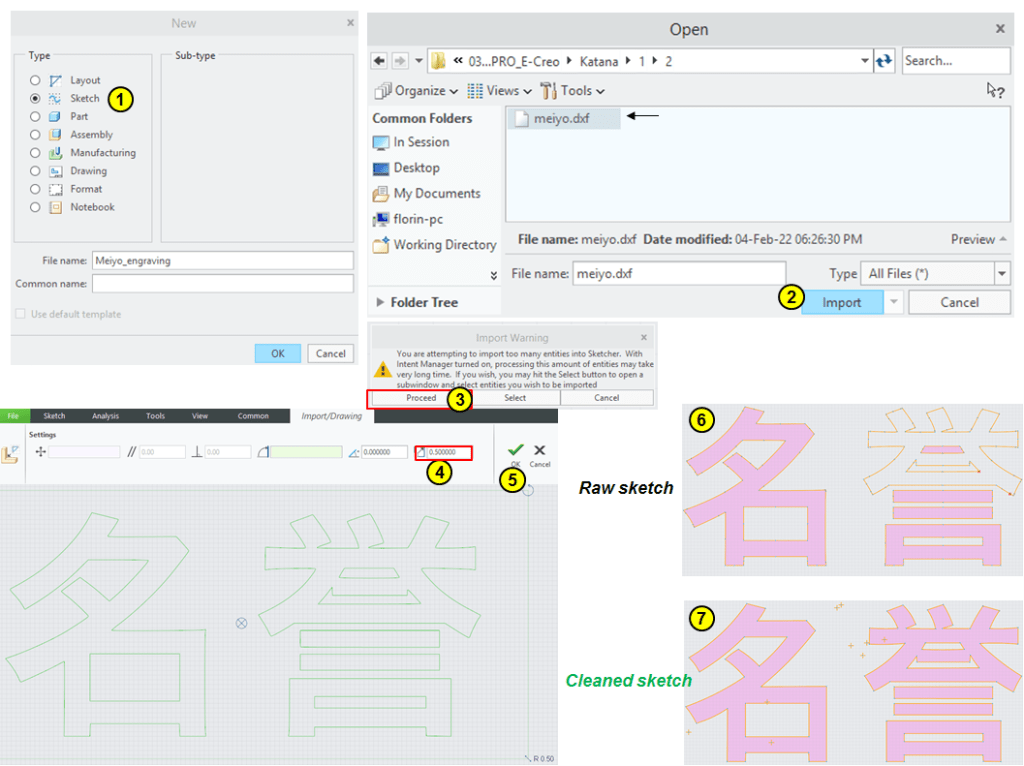Screen dimensions: 1024x766
Task: Select the meiyo.dxf file in list
Action: click(562, 118)
